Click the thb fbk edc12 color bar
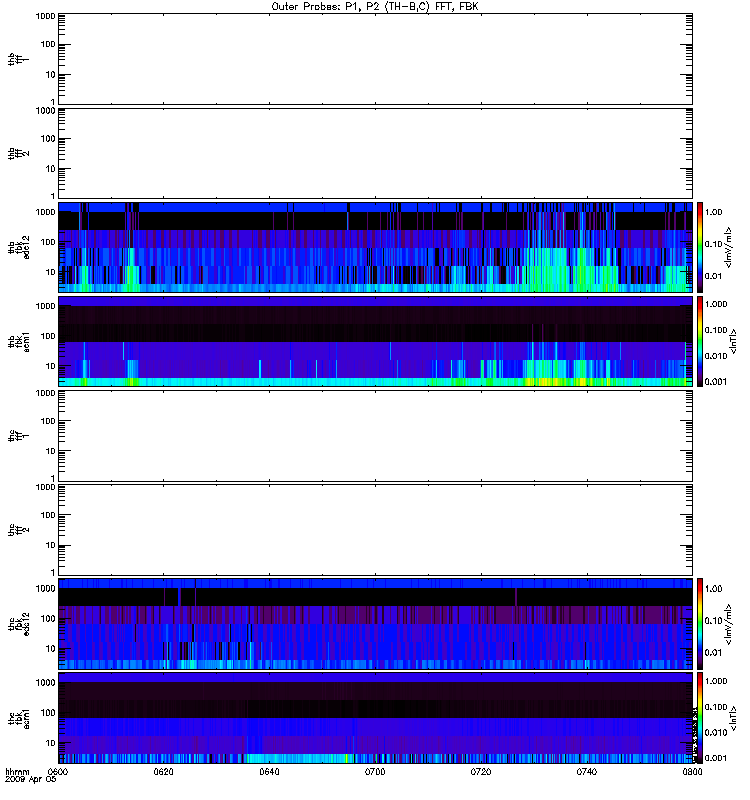Image resolution: width=750 pixels, height=800 pixels. [700, 247]
